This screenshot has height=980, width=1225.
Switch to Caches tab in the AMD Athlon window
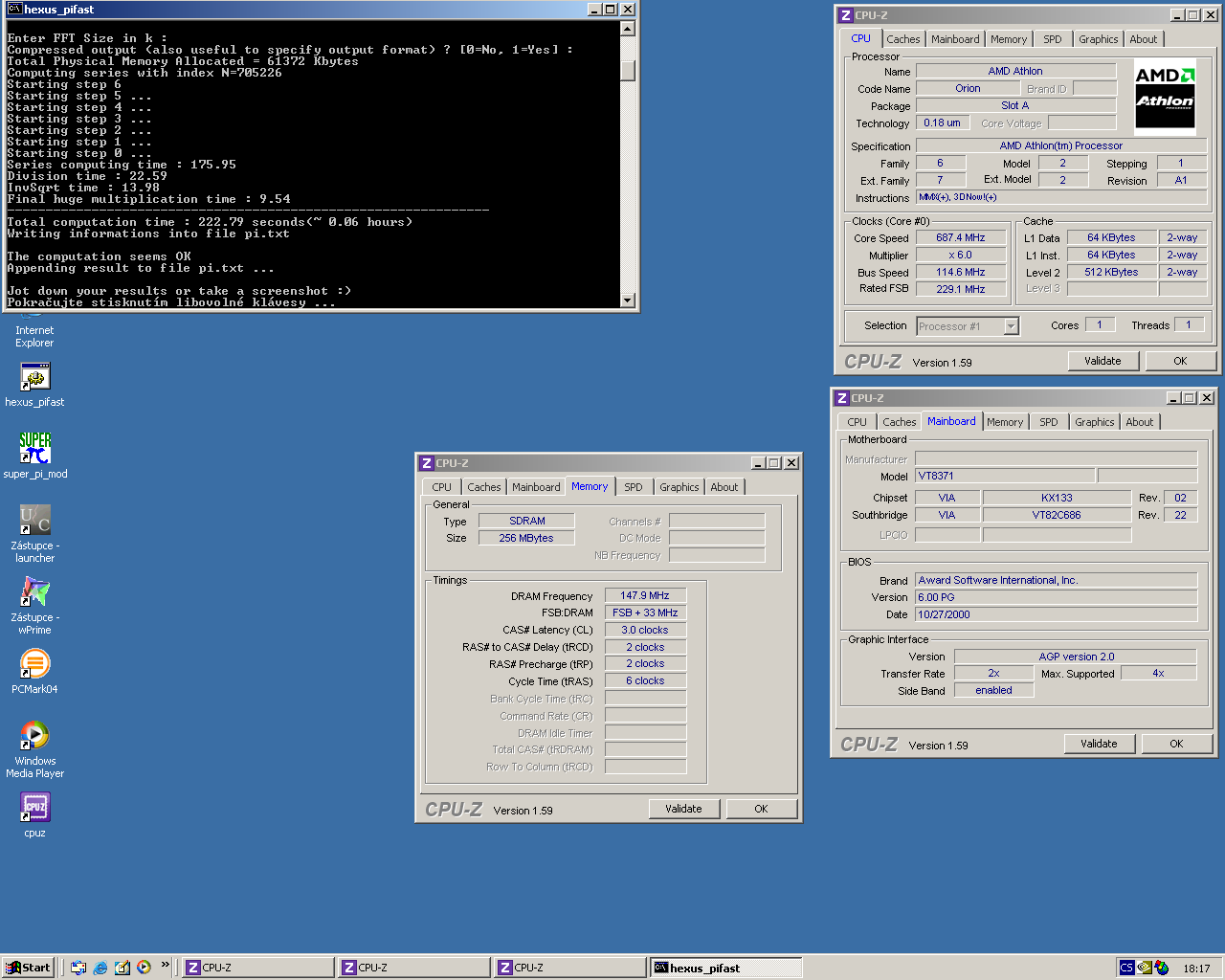pos(902,39)
